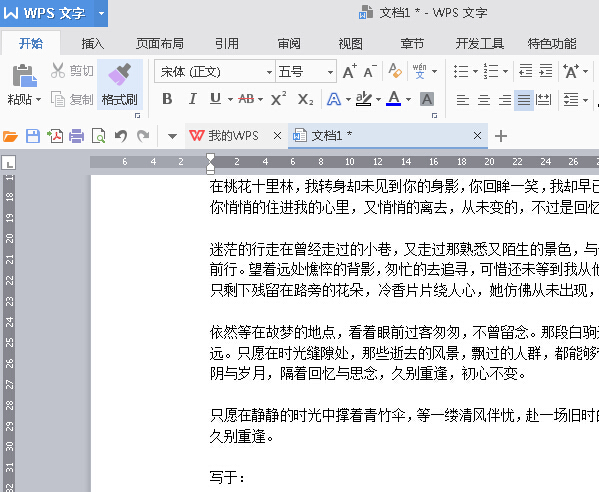Click the Save floppy disk icon
Screen dimensions: 599x492
click(x=33, y=136)
